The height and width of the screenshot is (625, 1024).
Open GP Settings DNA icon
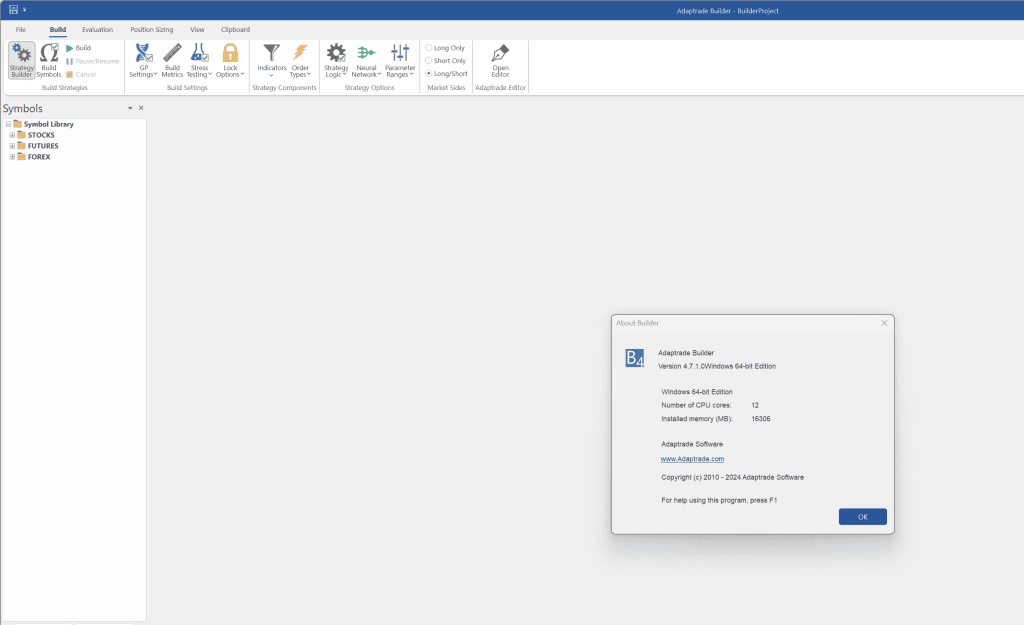pos(143,54)
